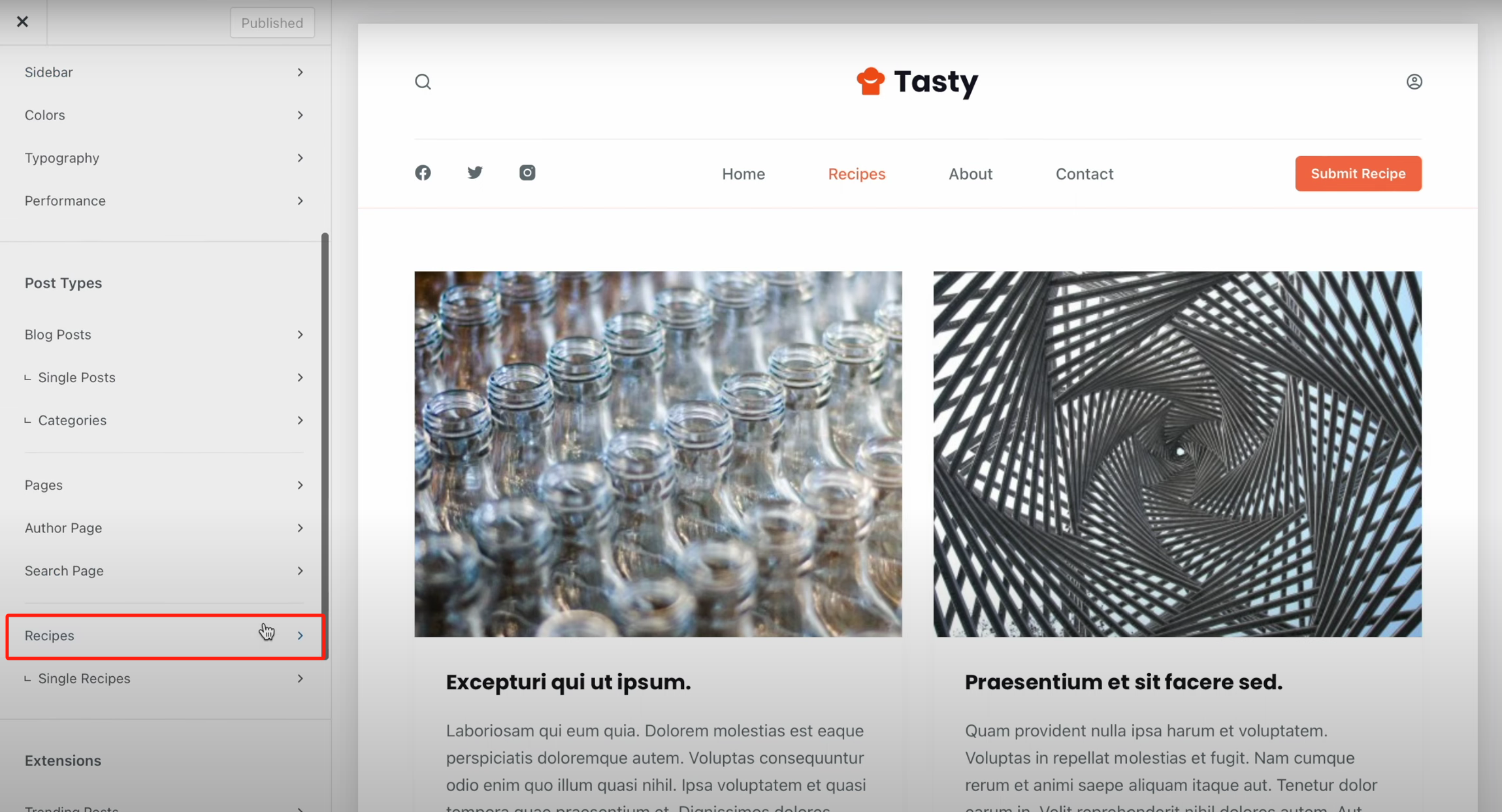
Task: Open the Instagram social icon
Action: pyautogui.click(x=527, y=172)
